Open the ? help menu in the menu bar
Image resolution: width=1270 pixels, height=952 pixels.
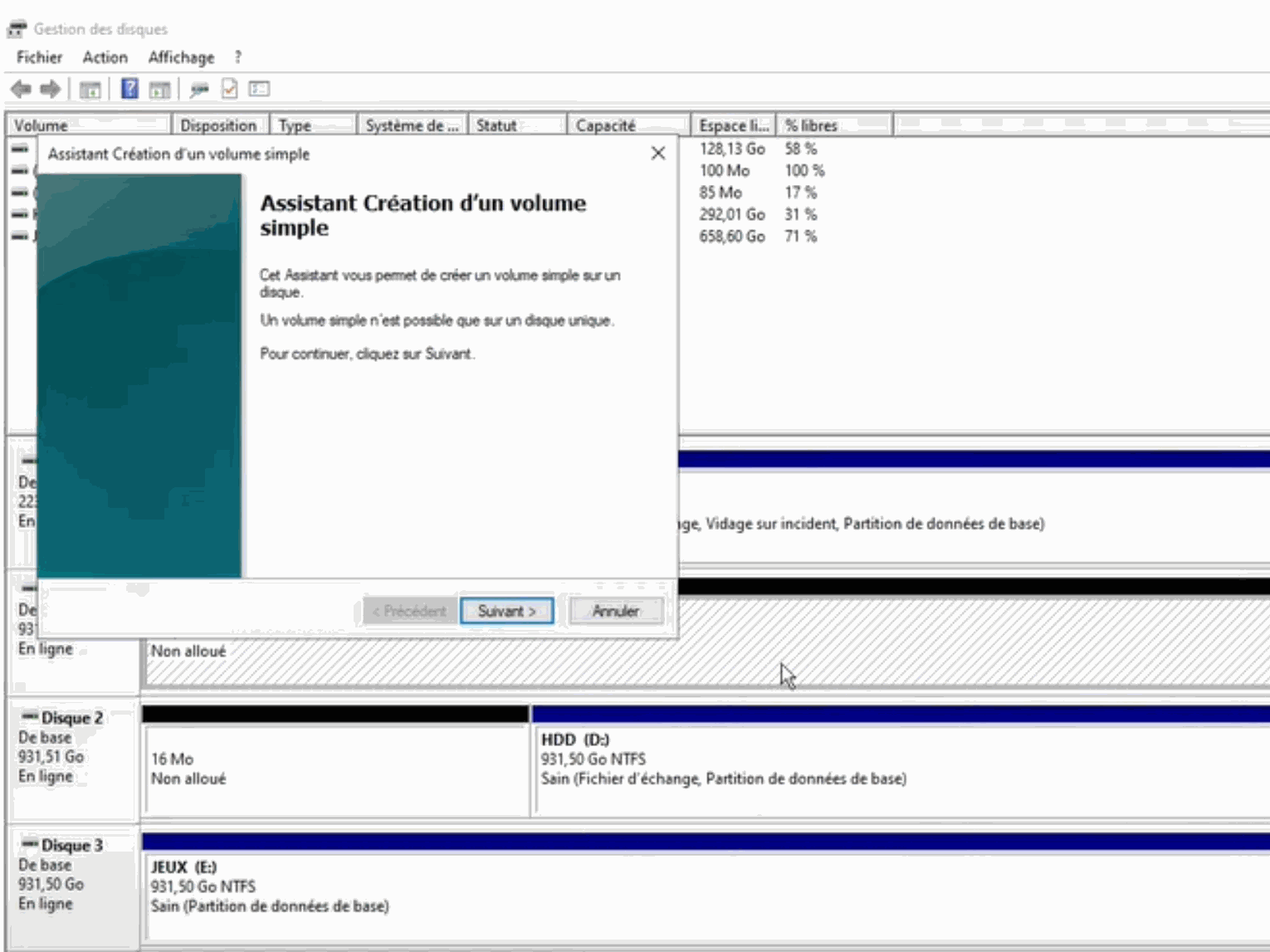click(238, 57)
